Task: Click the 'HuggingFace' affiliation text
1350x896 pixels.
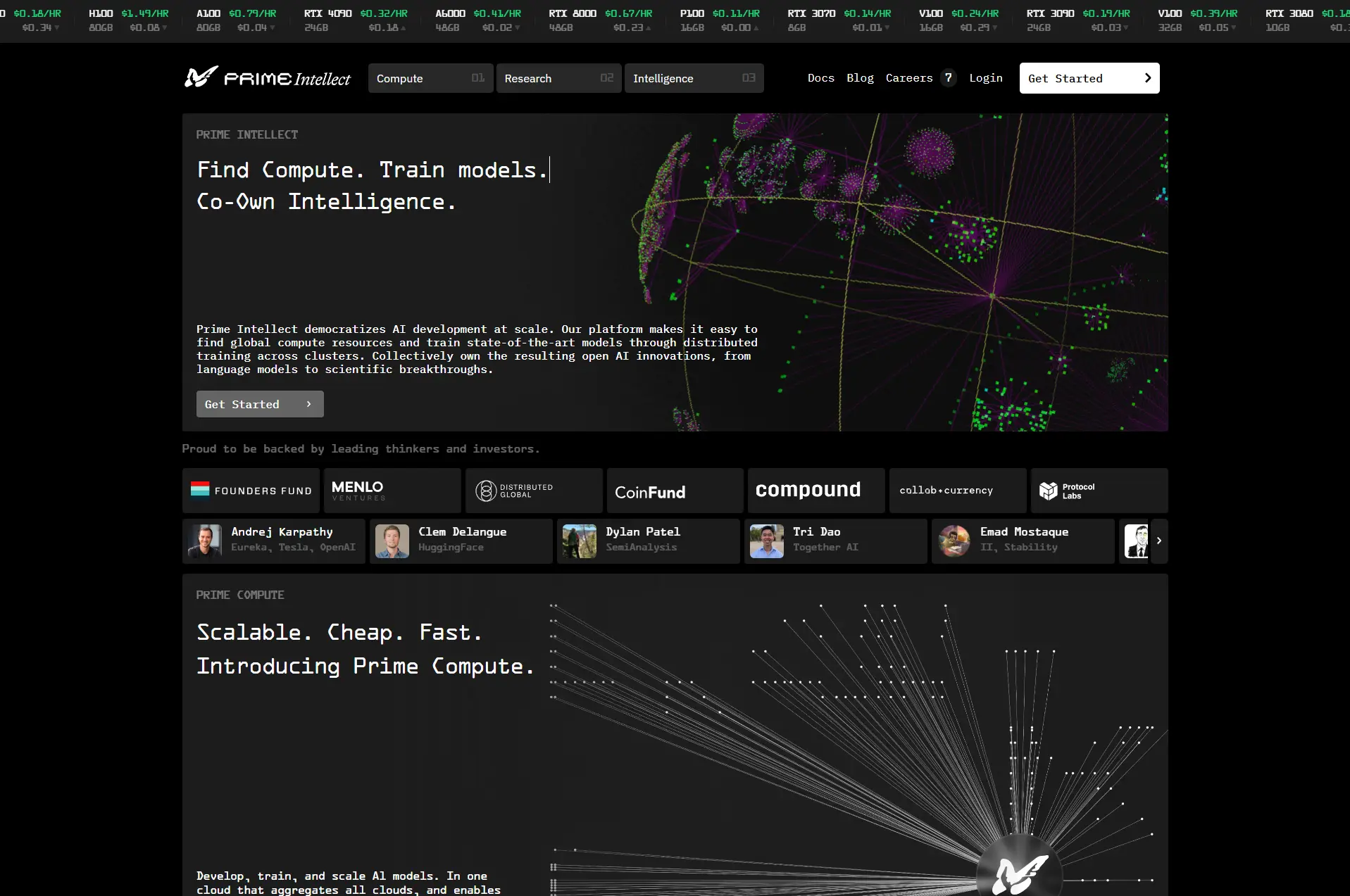Action: coord(451,548)
